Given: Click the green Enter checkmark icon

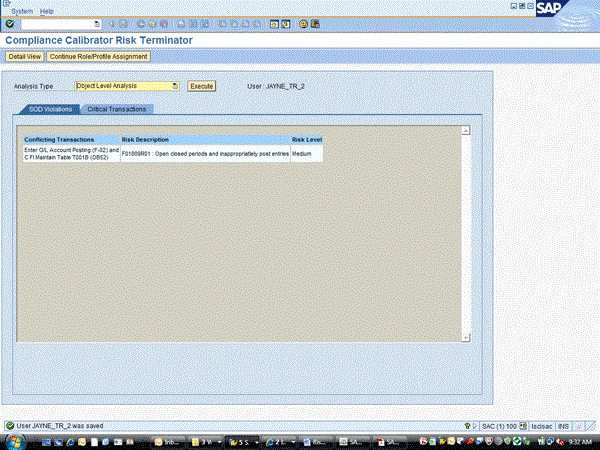Looking at the screenshot, I should [x=9, y=22].
